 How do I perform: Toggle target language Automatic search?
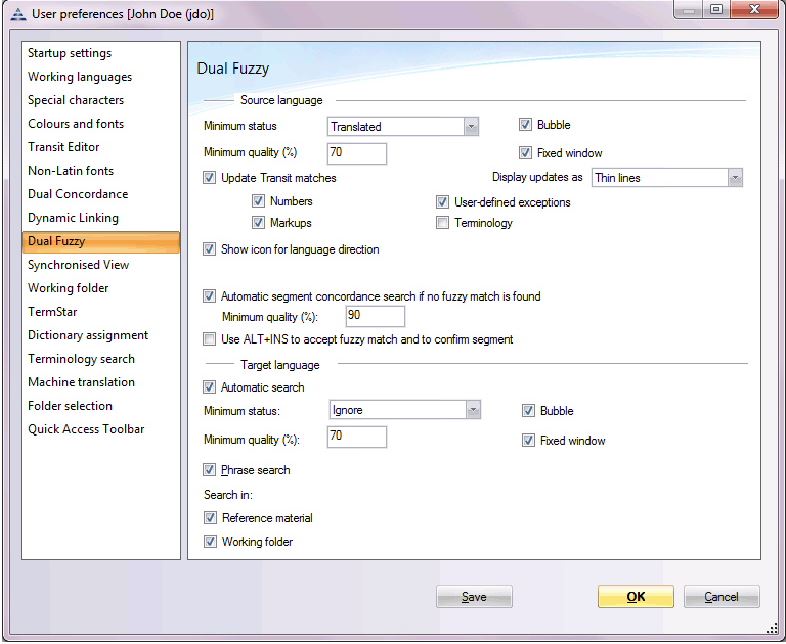tap(210, 387)
